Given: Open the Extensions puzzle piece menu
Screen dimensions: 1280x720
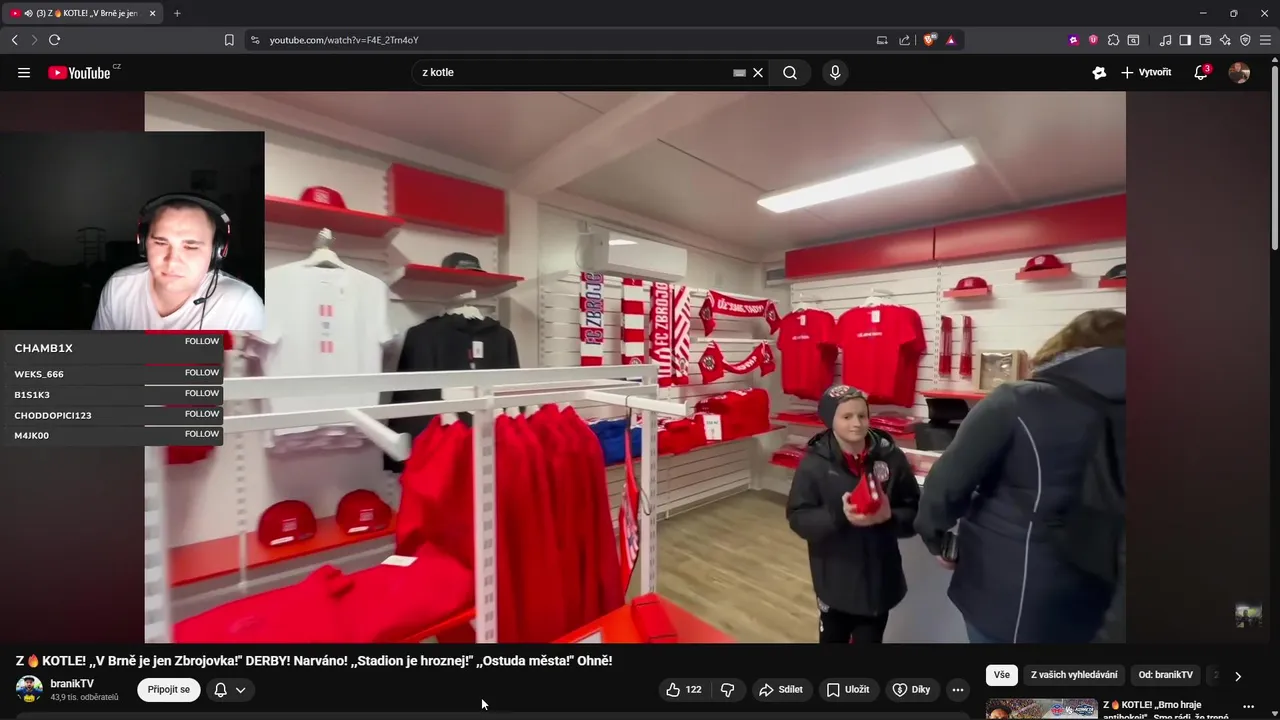Looking at the screenshot, I should (x=1113, y=40).
